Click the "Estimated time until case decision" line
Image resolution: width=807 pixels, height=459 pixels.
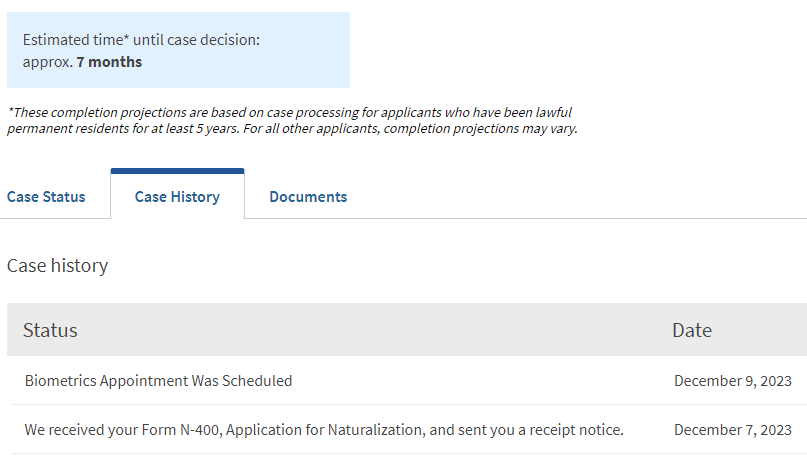[141, 40]
